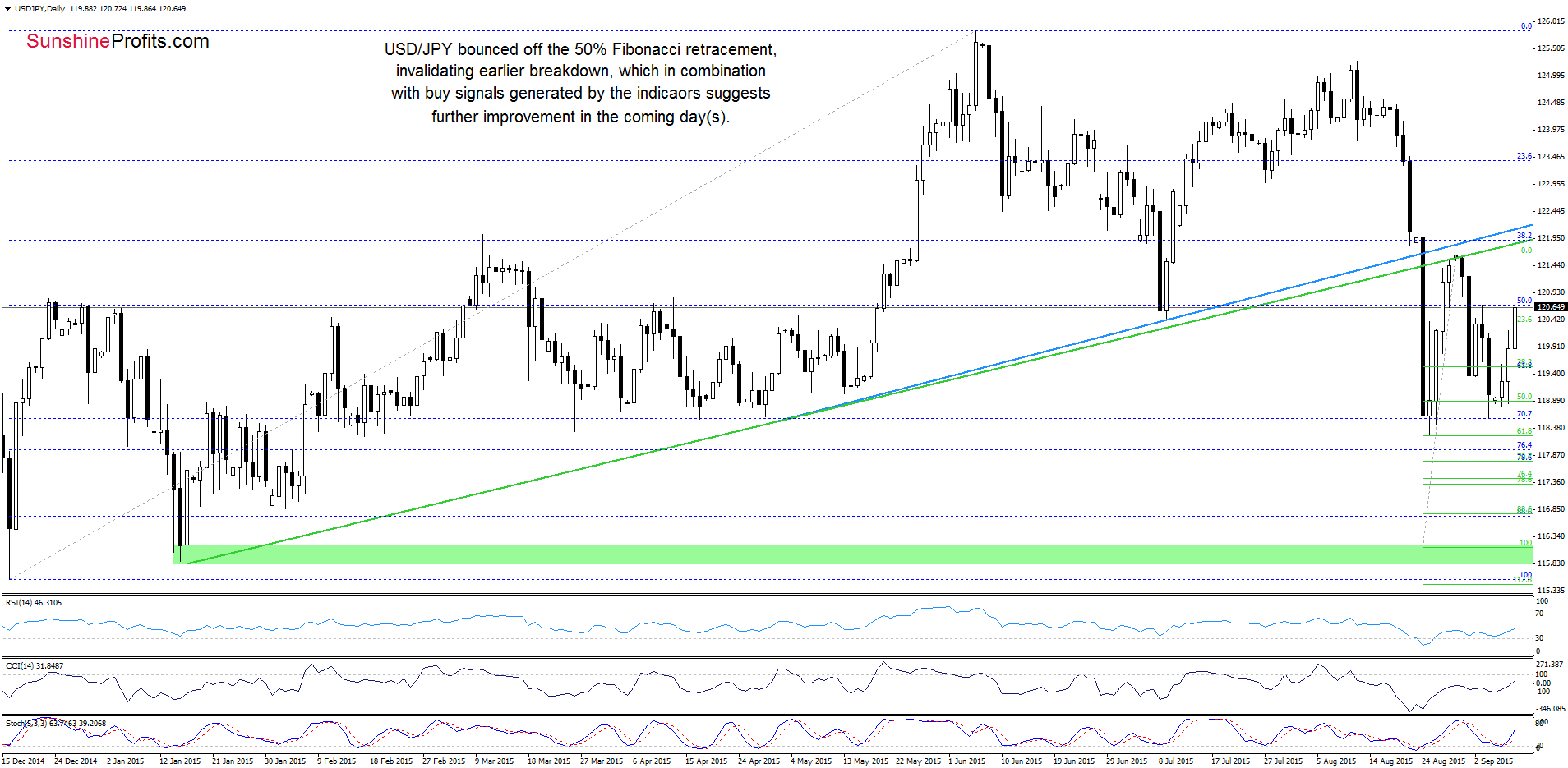Click the 8 Jul 2015 date label
The height and width of the screenshot is (768, 1568).
click(1176, 761)
